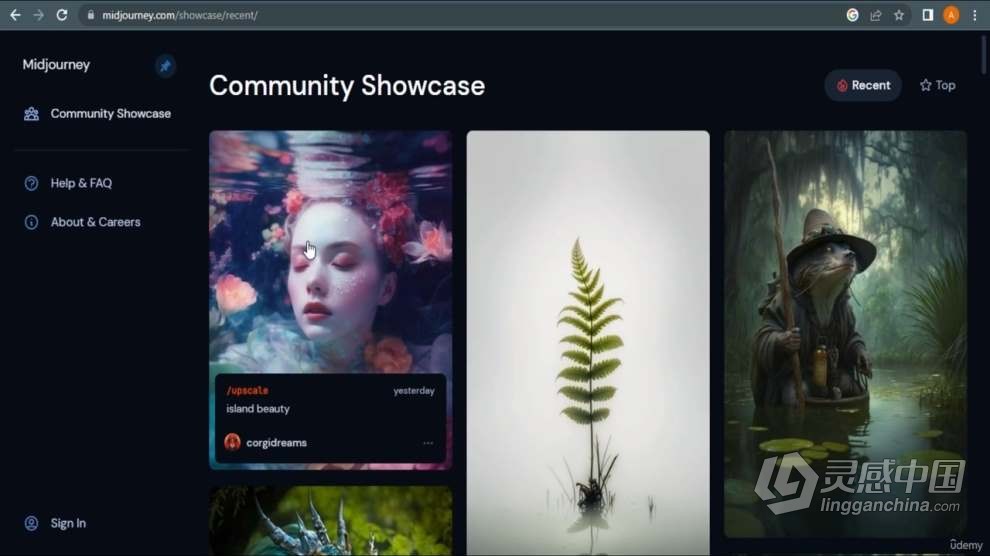Bookmark this page with the star icon
The height and width of the screenshot is (556, 990).
[x=899, y=15]
